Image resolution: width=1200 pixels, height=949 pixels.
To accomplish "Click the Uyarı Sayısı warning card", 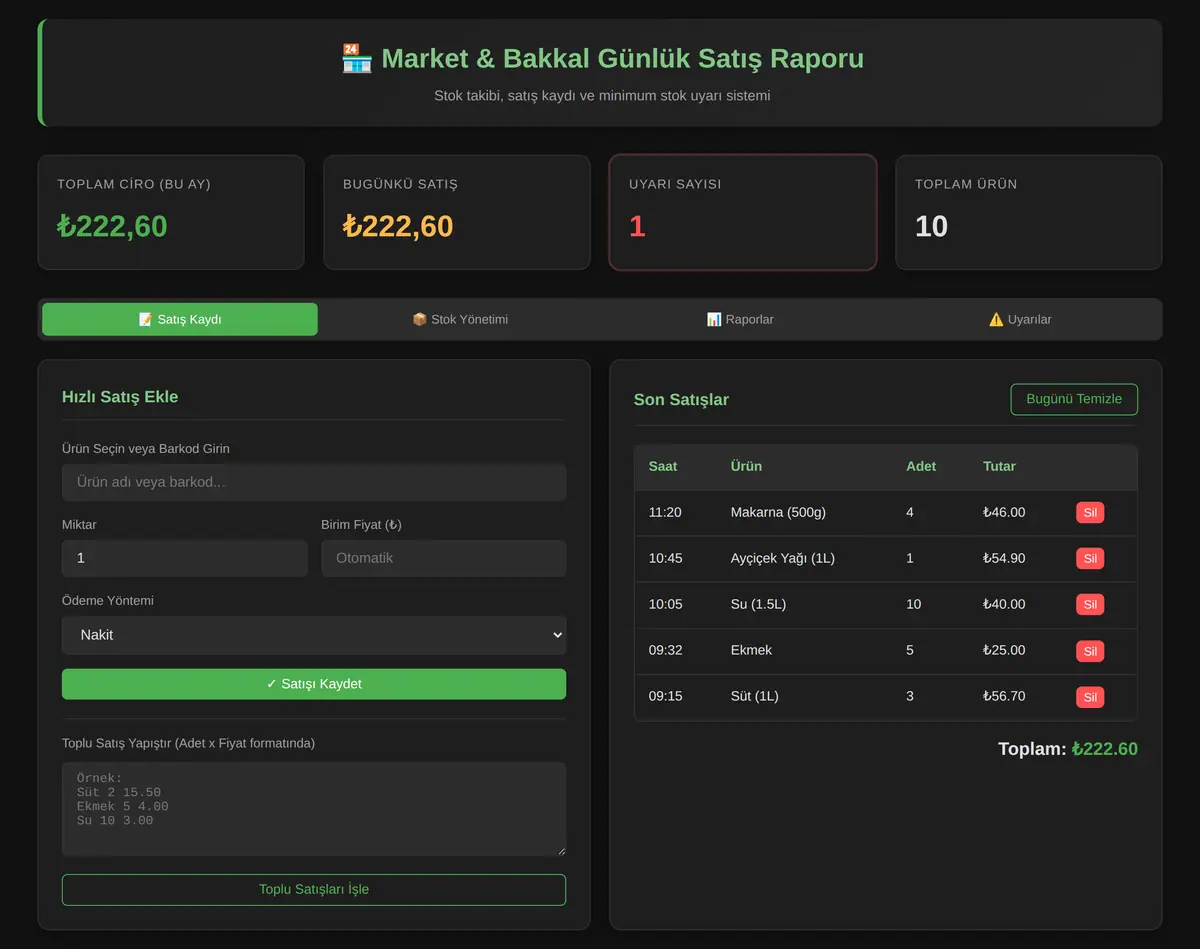I will point(743,212).
